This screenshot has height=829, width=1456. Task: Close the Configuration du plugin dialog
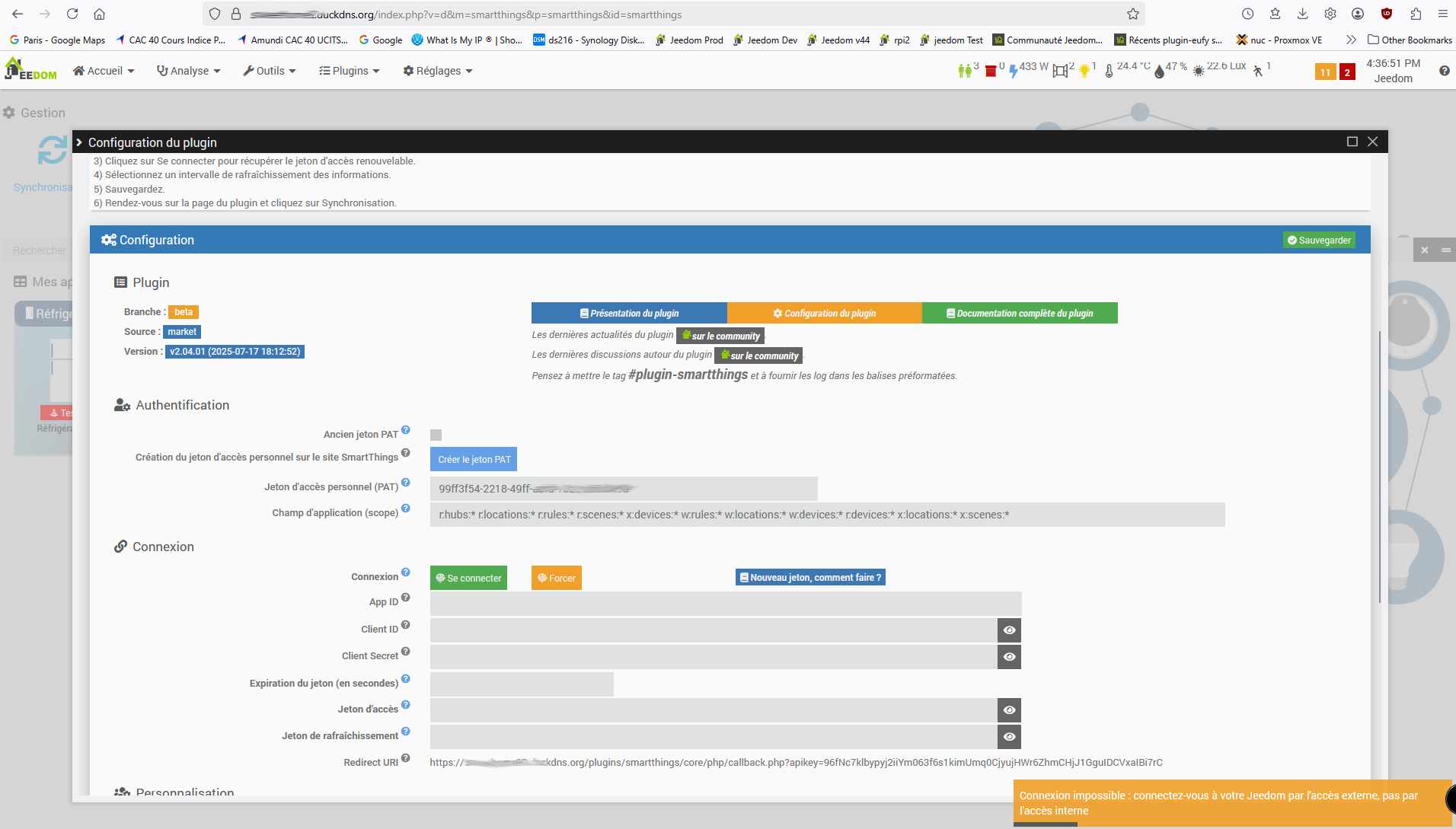[x=1372, y=142]
